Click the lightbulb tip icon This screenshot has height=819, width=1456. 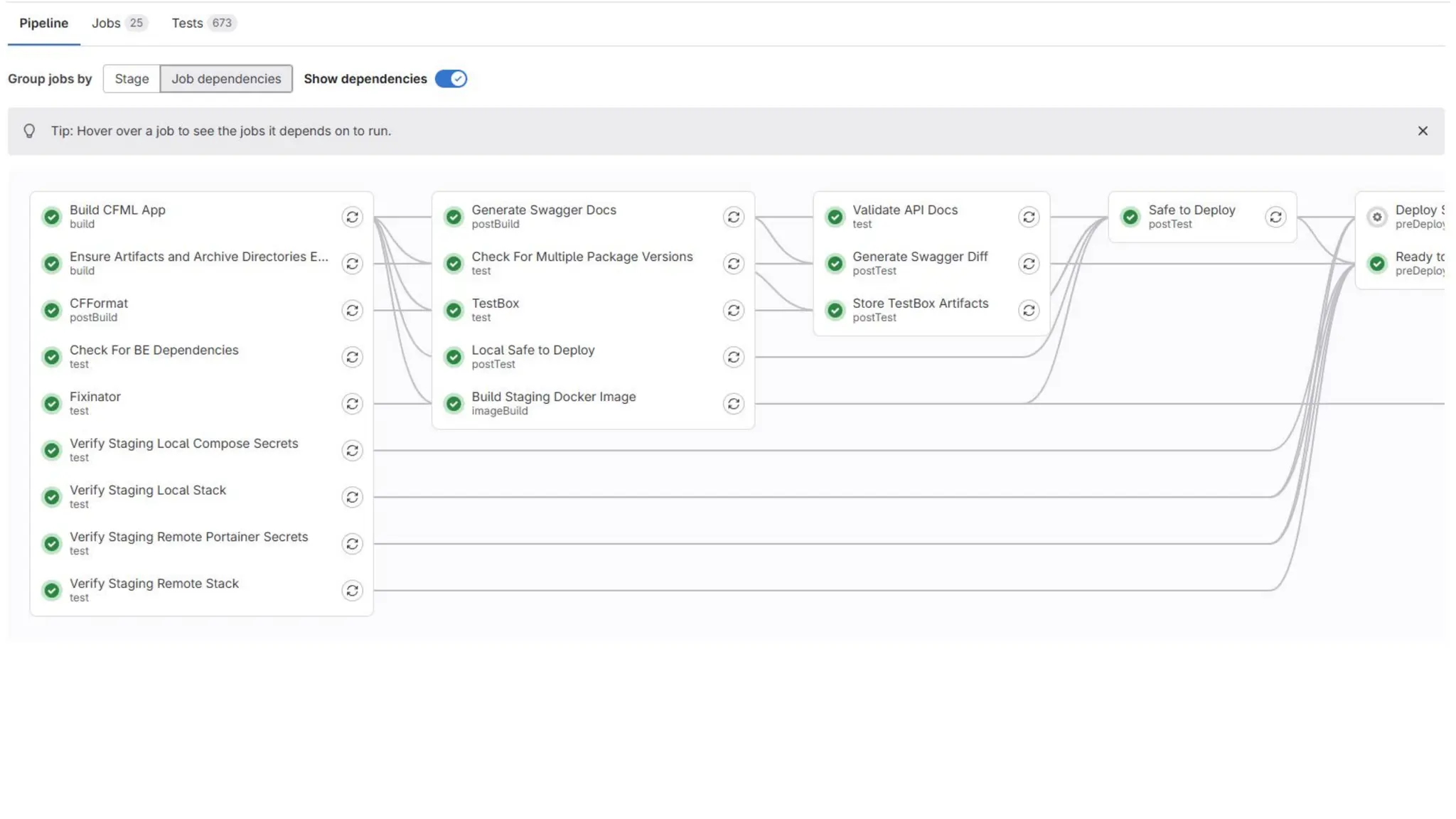coord(29,131)
